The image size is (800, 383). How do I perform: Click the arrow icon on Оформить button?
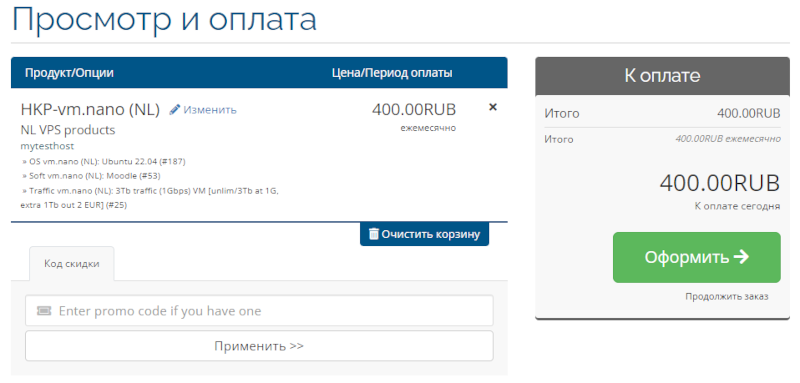(x=741, y=257)
